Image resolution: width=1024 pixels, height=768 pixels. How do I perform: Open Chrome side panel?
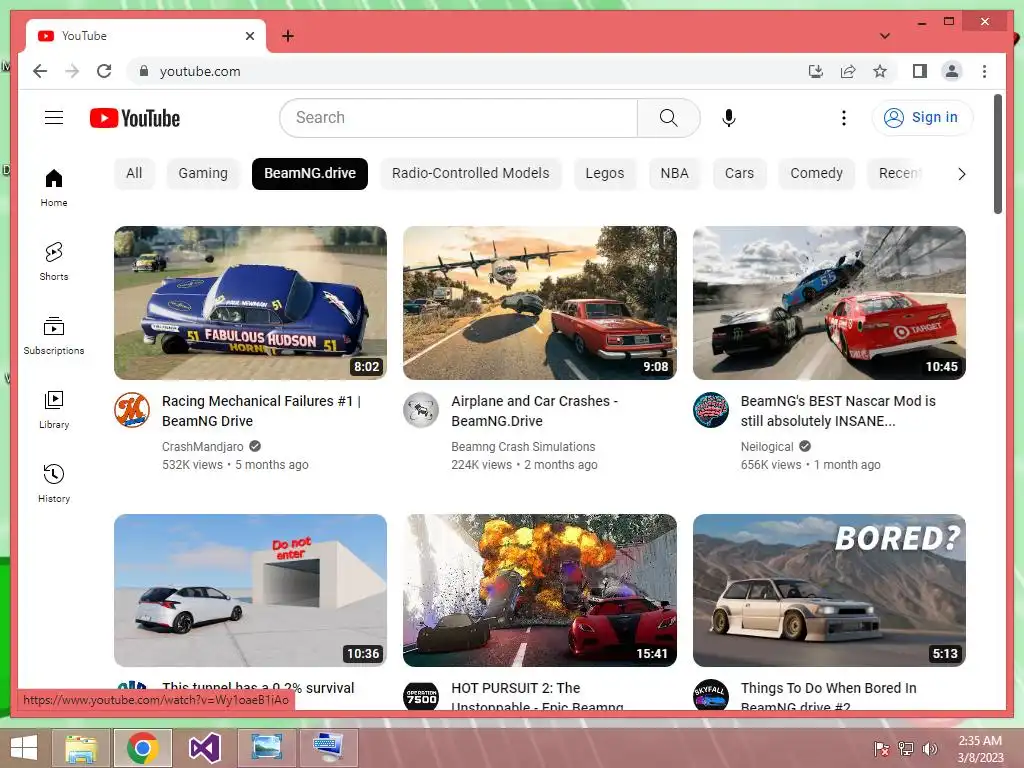point(920,71)
